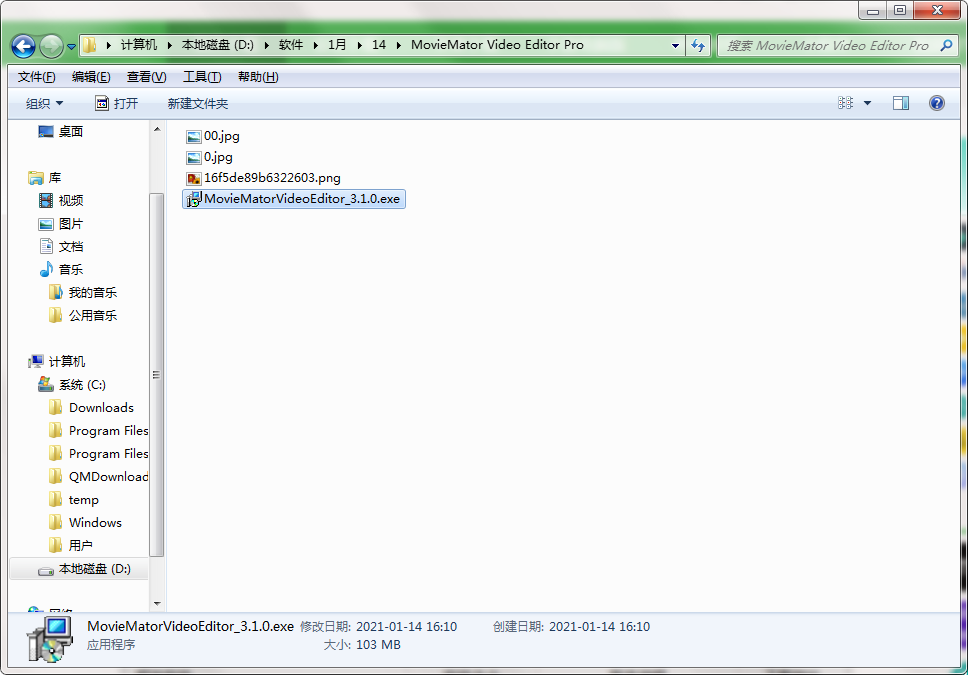Open the help icon

tap(937, 103)
